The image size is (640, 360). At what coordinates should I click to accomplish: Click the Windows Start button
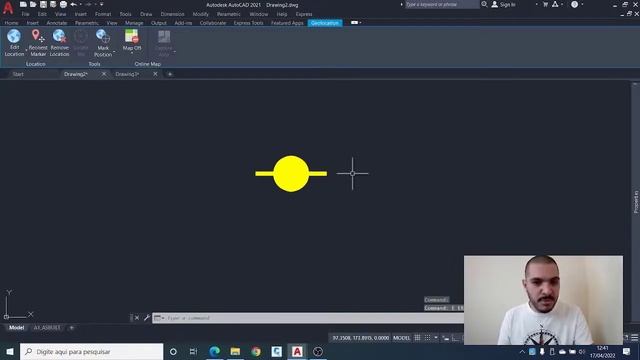10,351
